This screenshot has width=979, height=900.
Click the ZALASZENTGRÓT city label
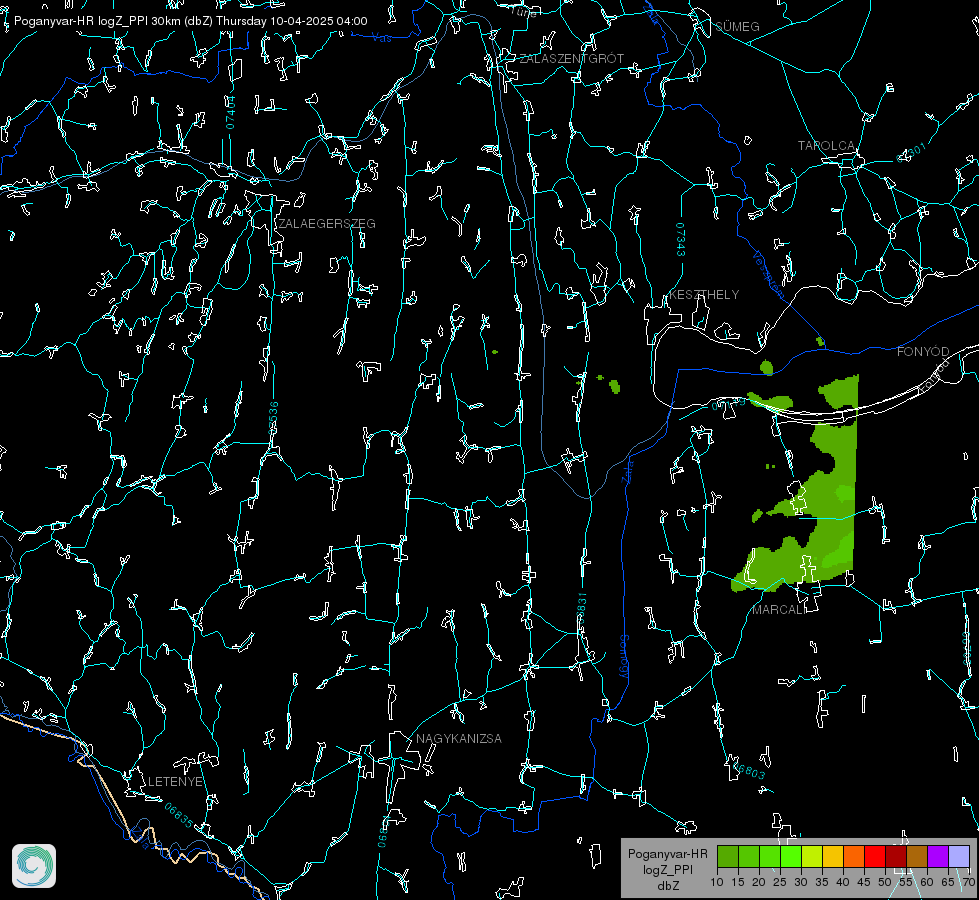tap(571, 59)
